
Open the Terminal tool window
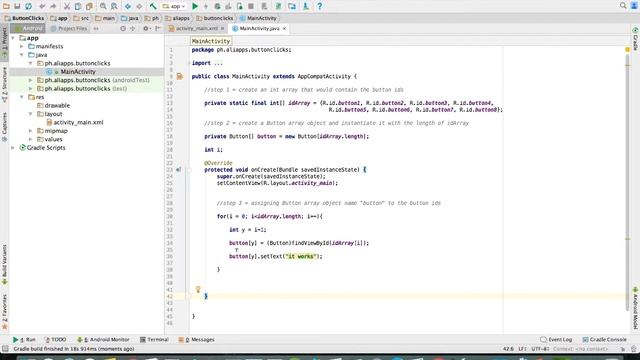(x=154, y=340)
